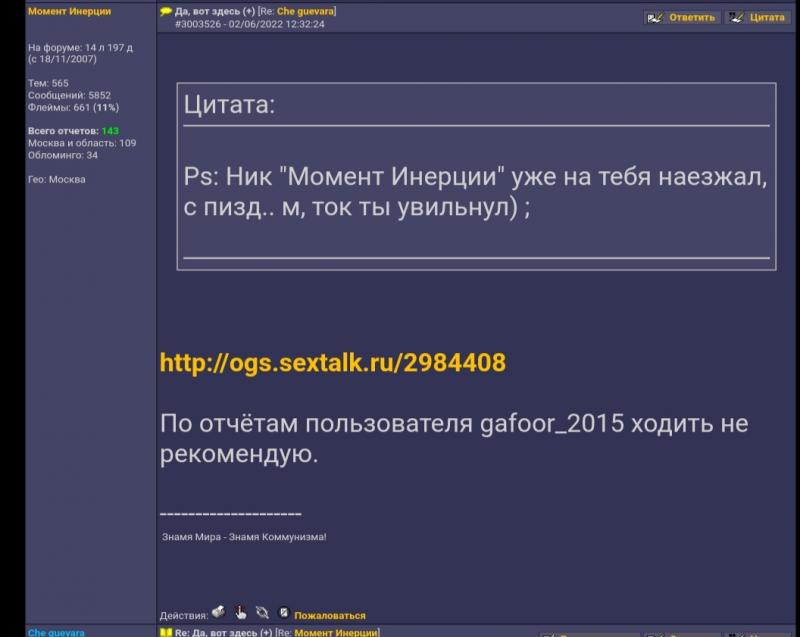
Task: Click the first action icon after Действия
Action: pos(219,613)
